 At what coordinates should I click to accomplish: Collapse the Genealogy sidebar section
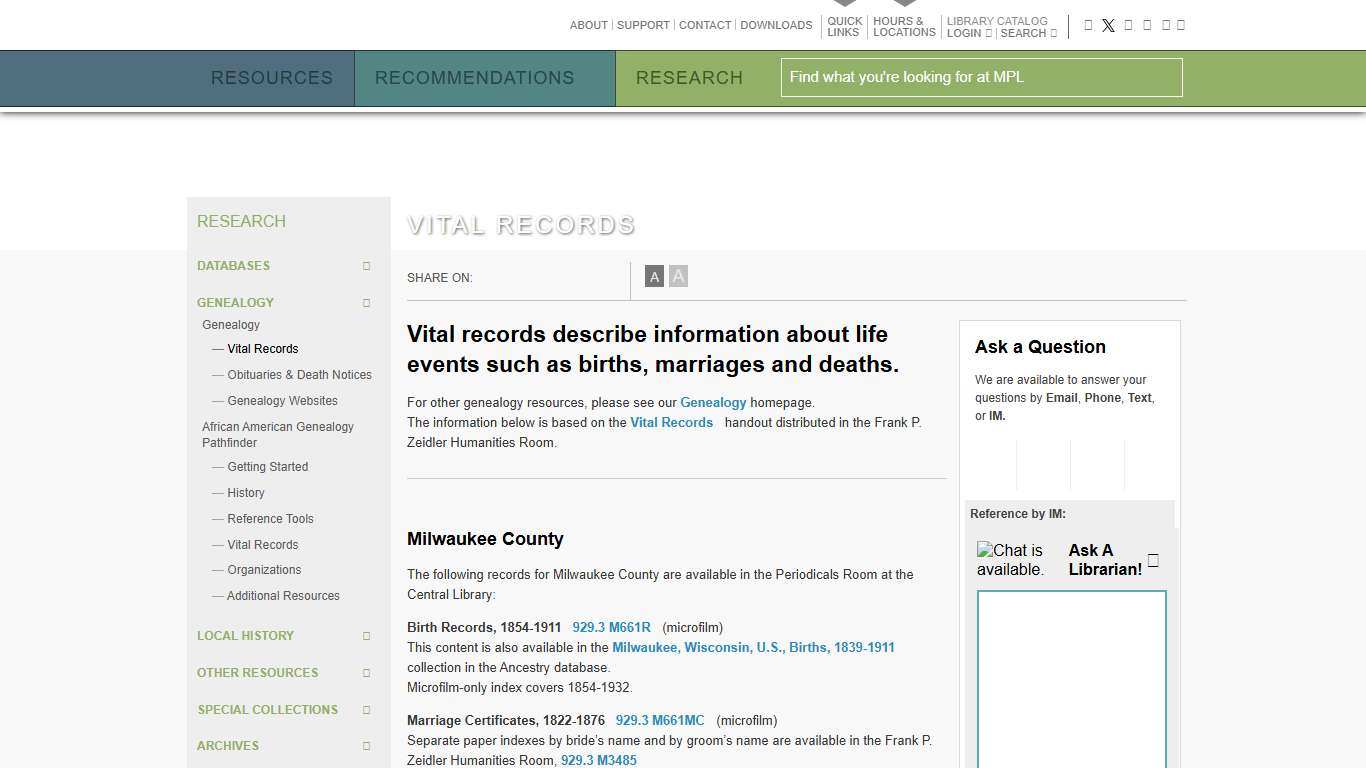point(366,303)
